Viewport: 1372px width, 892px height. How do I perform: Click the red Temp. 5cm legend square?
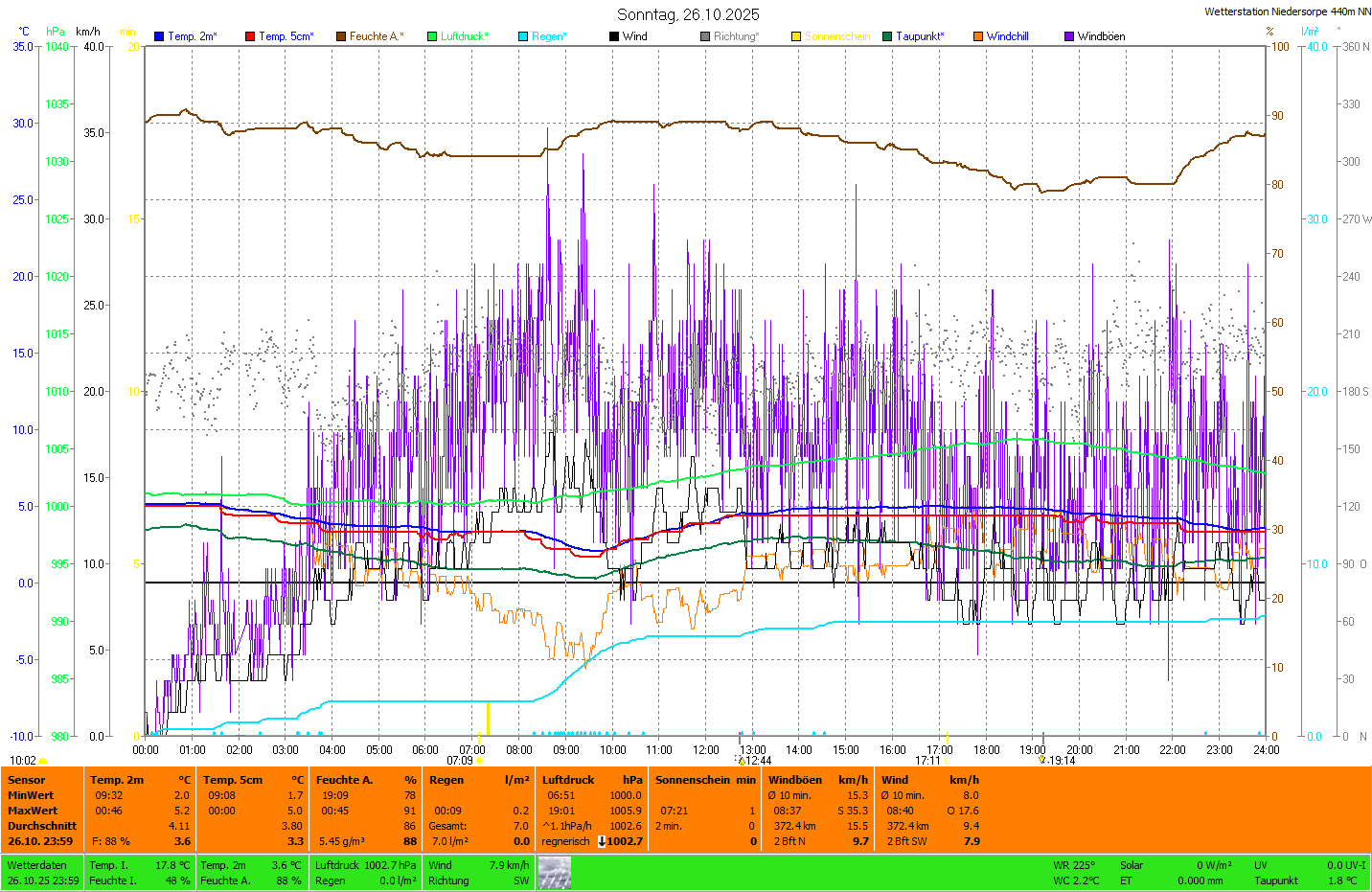[x=250, y=36]
